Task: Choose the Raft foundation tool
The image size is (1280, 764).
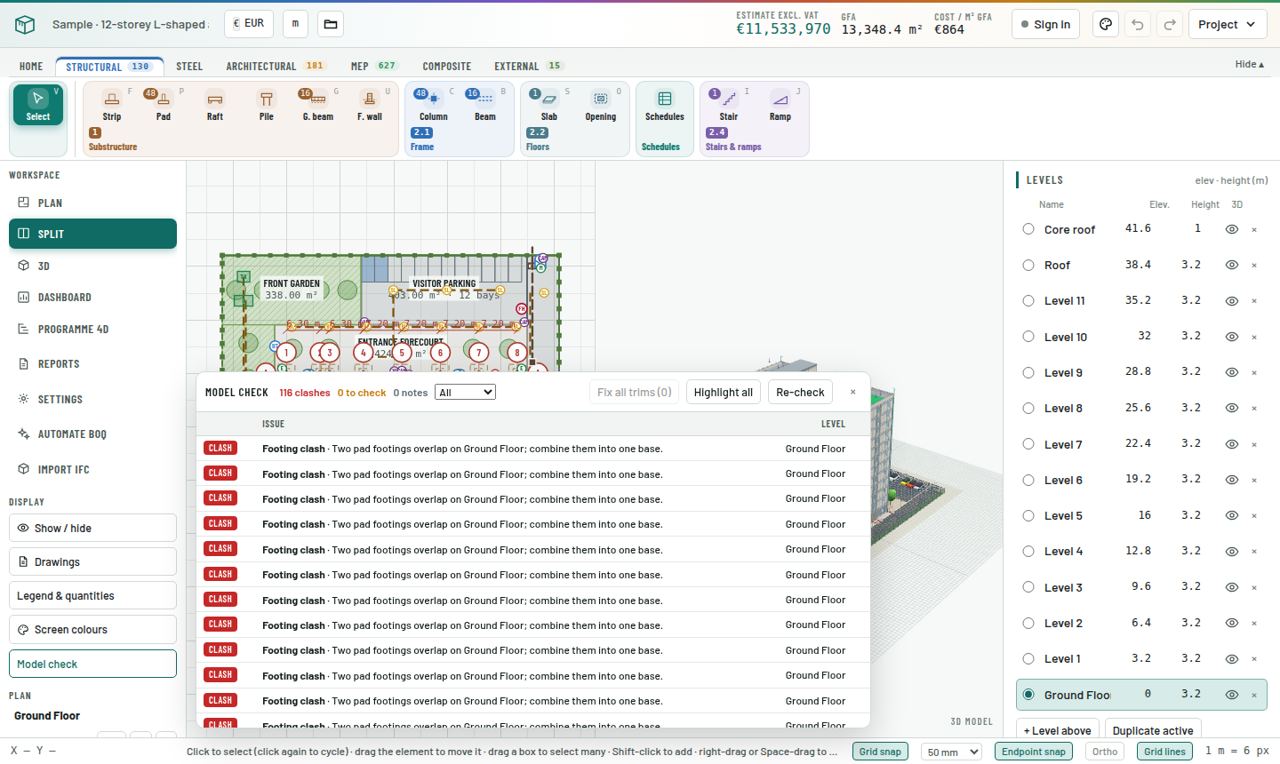Action: point(215,106)
